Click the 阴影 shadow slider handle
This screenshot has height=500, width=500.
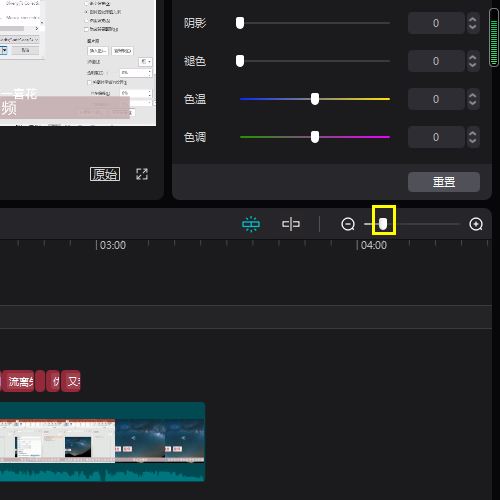coord(240,23)
